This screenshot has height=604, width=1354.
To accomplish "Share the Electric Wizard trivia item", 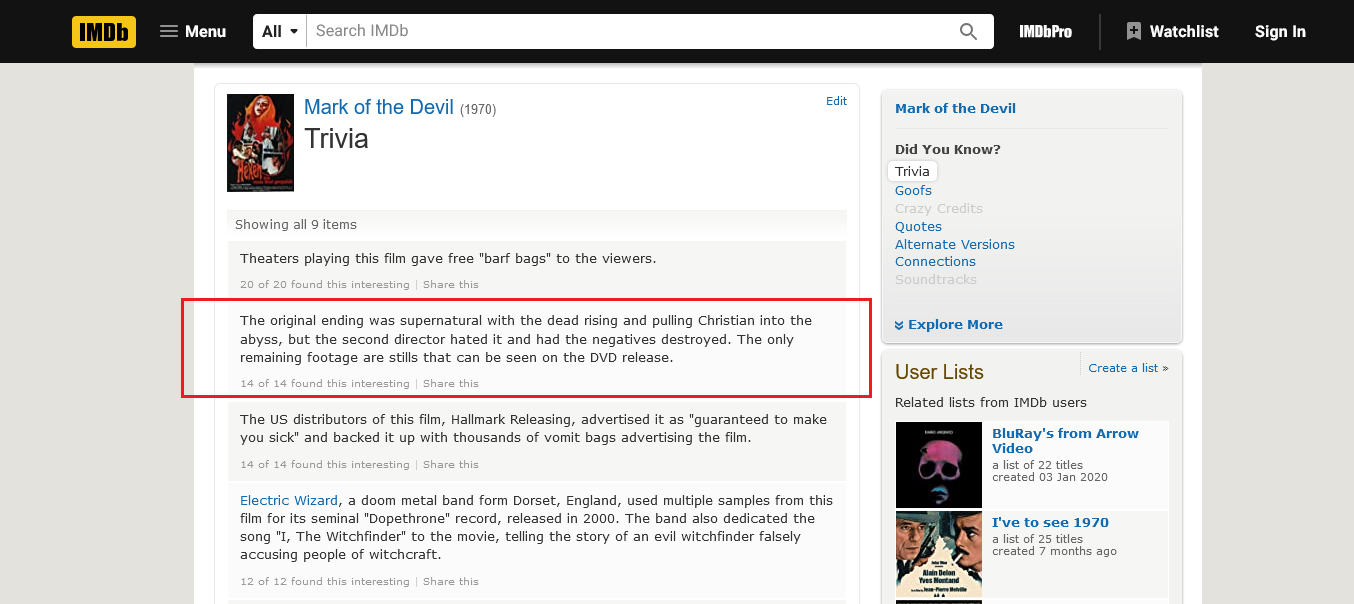I will coord(451,582).
